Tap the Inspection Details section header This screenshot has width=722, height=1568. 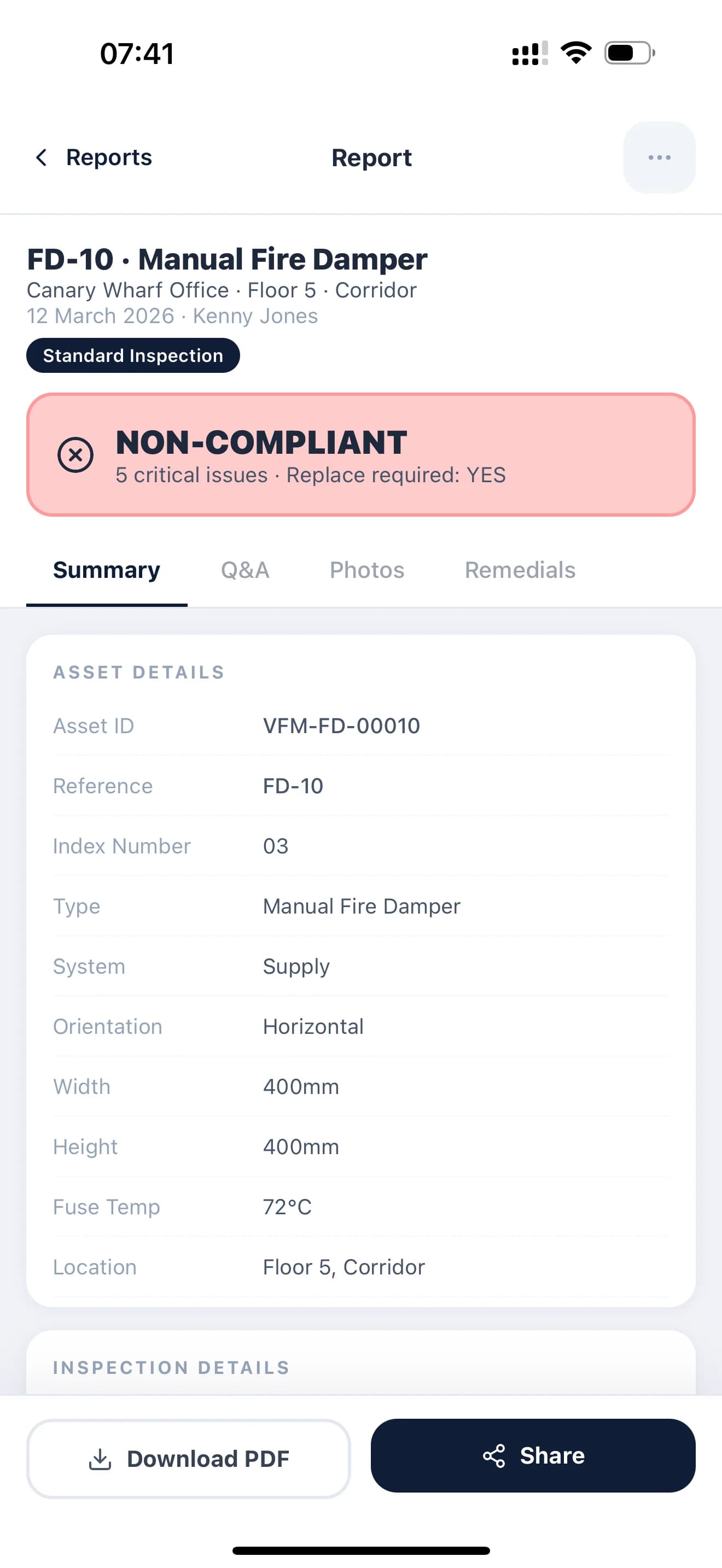(171, 1367)
